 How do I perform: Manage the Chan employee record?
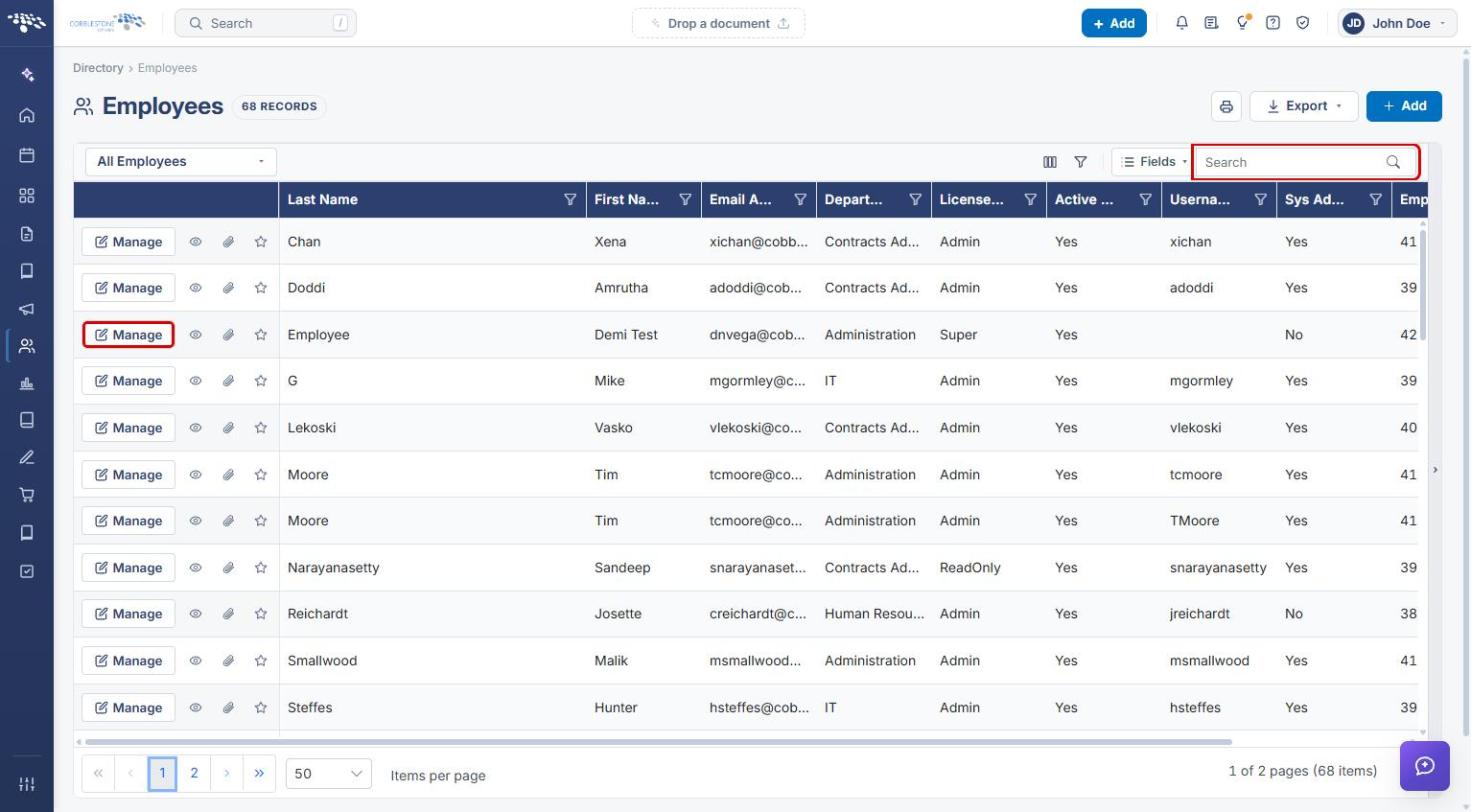pos(128,242)
